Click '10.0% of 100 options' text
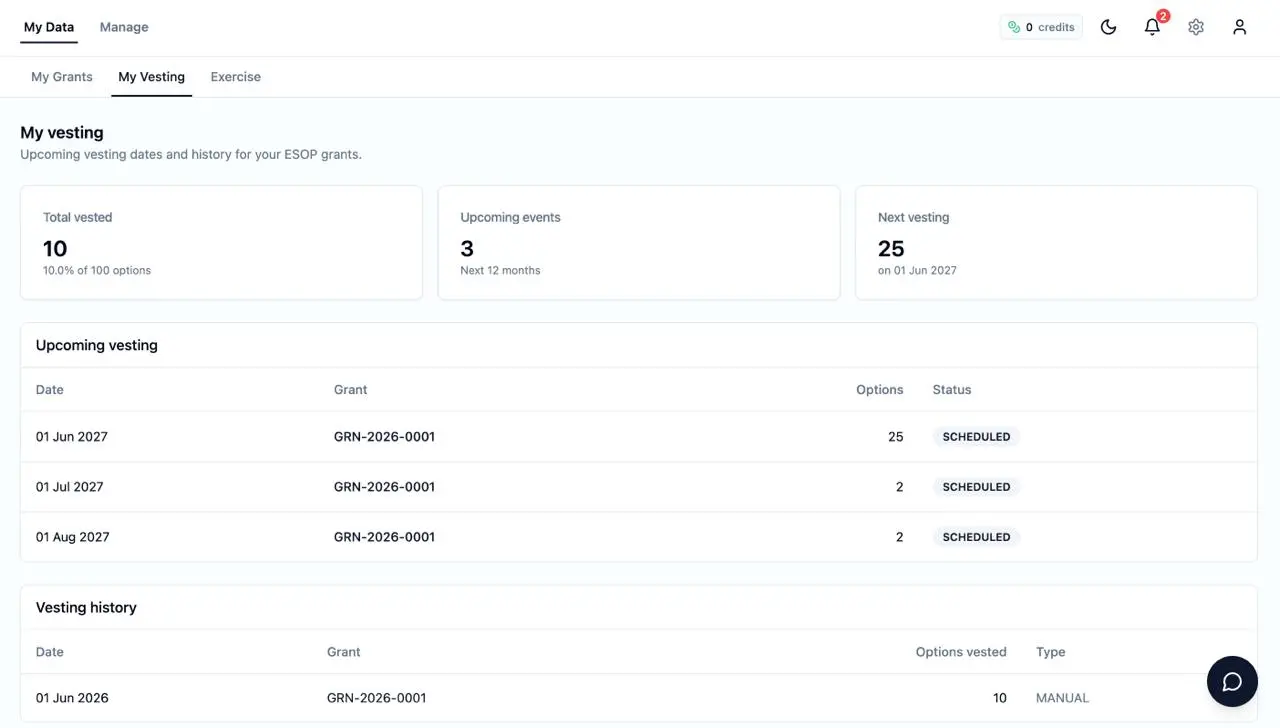 tap(97, 270)
